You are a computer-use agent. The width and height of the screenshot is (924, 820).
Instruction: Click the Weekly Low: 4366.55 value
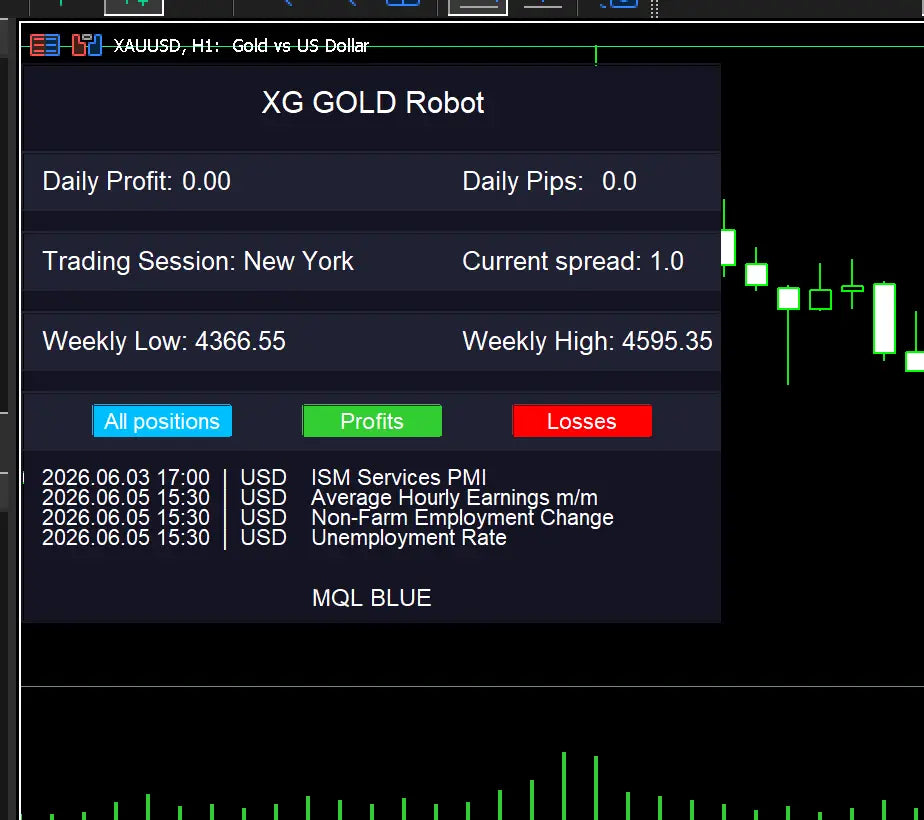pyautogui.click(x=164, y=342)
